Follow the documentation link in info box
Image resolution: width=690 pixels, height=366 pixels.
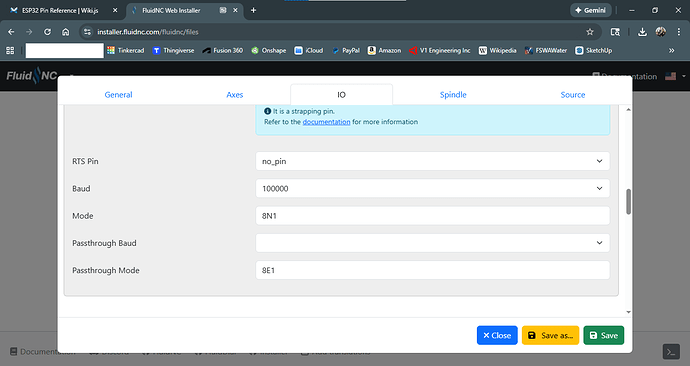pyautogui.click(x=326, y=122)
